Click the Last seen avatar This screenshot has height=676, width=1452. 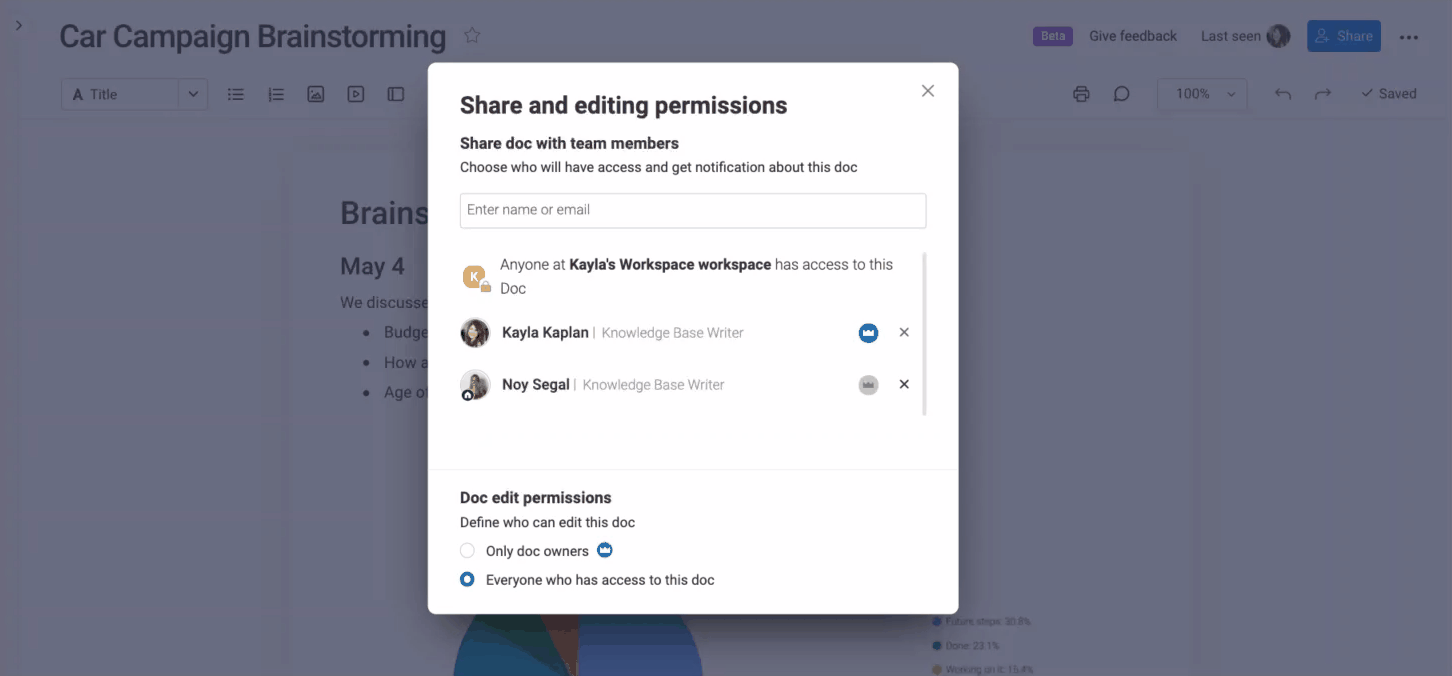click(x=1278, y=36)
